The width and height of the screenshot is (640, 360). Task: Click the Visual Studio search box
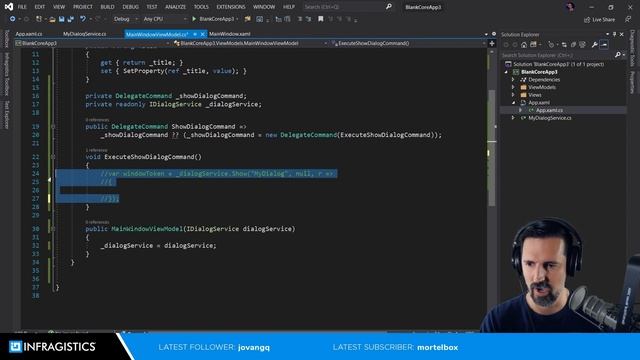click(x=348, y=7)
